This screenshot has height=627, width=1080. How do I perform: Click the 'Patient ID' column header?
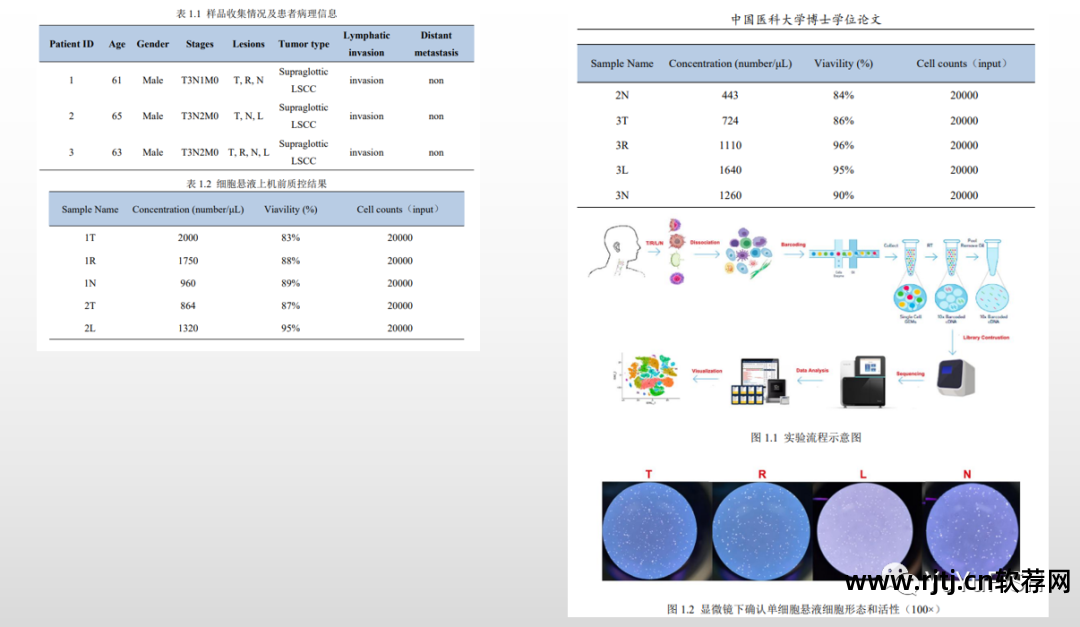[x=72, y=44]
